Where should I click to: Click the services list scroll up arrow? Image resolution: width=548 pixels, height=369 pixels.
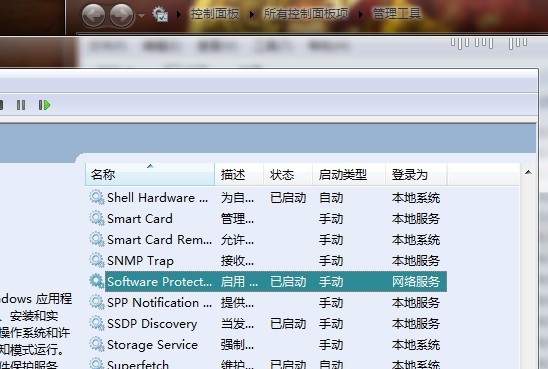[528, 172]
